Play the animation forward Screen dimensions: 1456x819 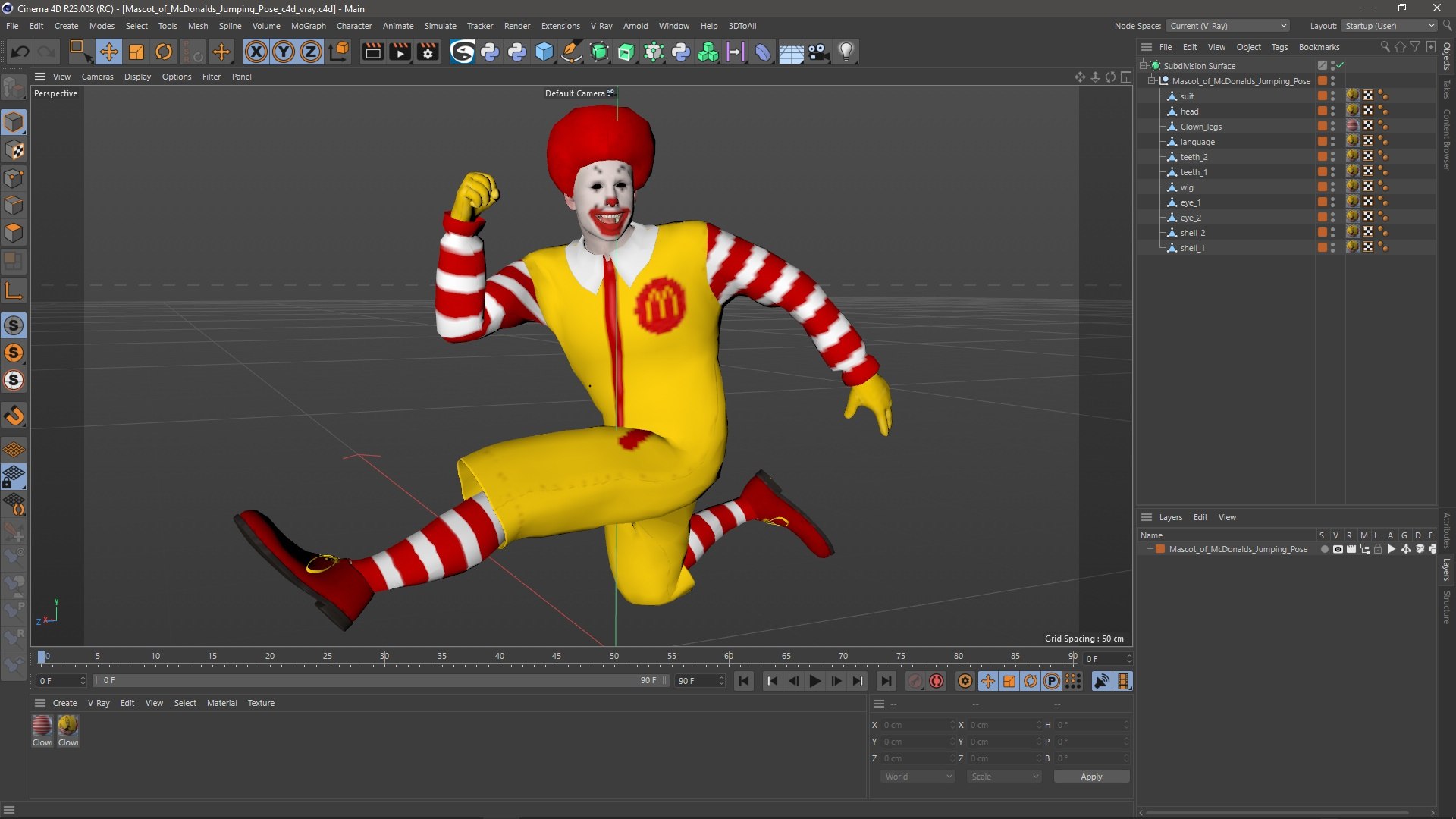(815, 681)
